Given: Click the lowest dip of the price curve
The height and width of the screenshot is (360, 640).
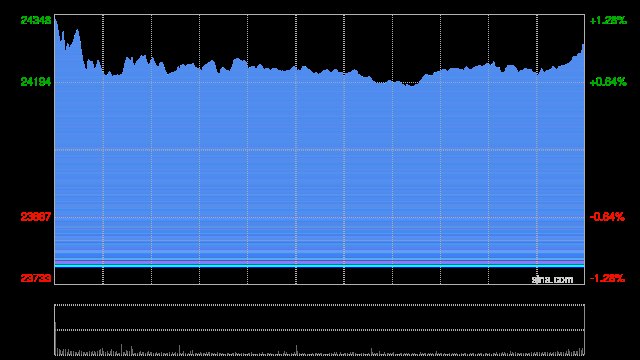Looking at the screenshot, I should click(x=411, y=85).
